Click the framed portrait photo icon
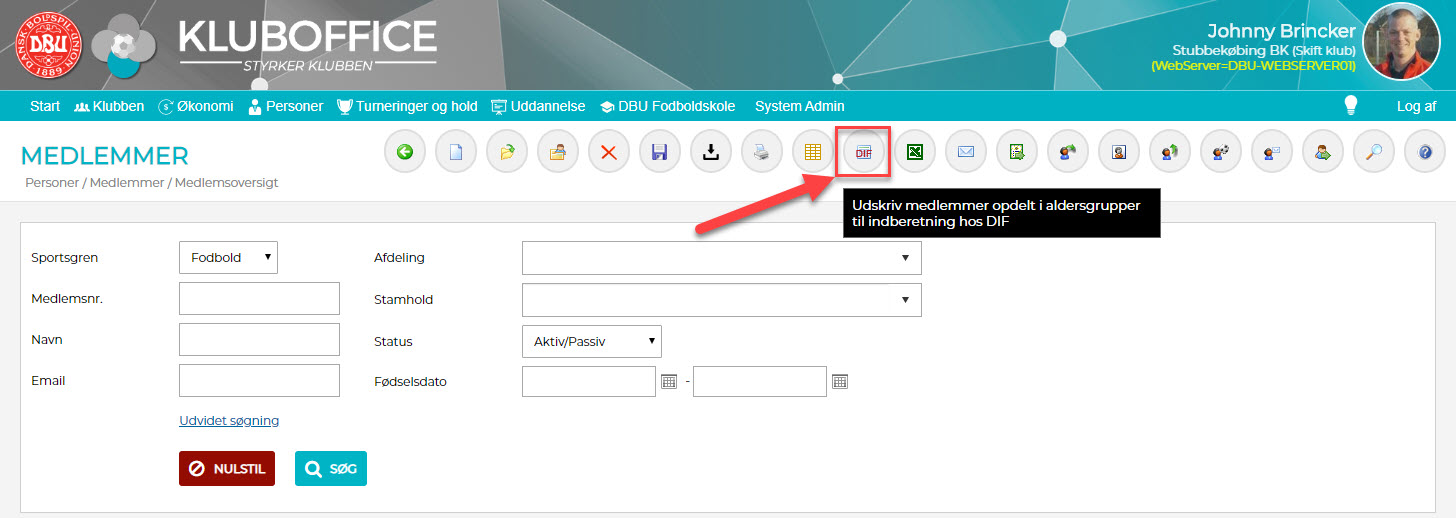 pos(1119,153)
